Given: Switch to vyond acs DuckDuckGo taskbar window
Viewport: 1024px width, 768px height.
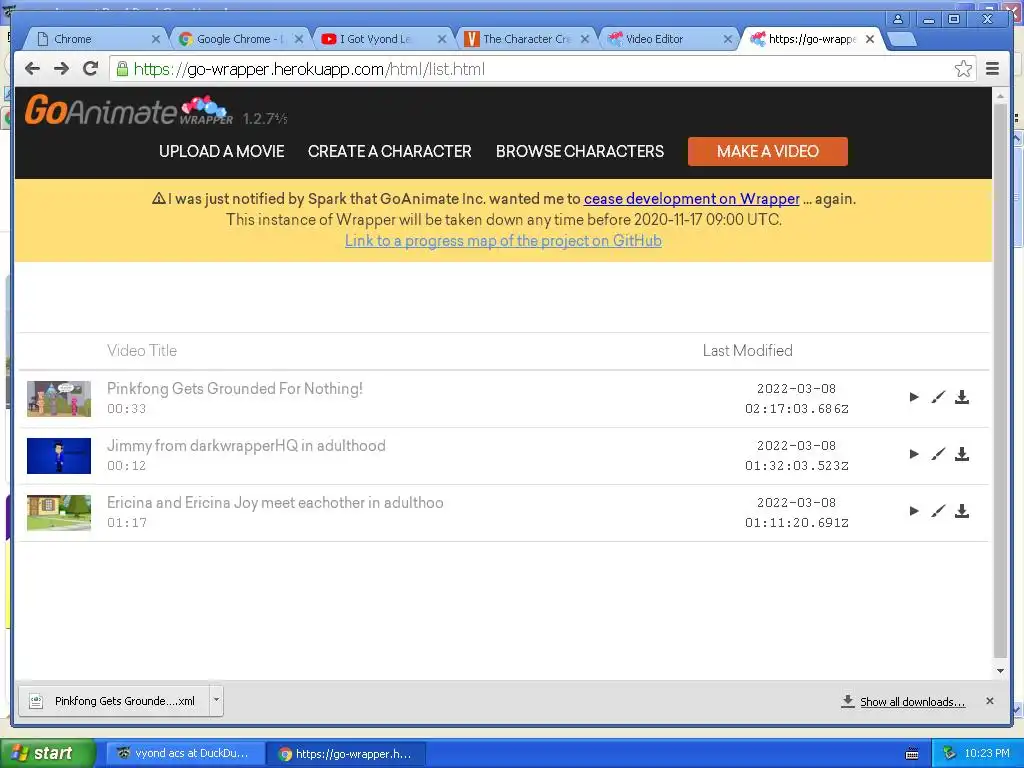Looking at the screenshot, I should tap(185, 754).
